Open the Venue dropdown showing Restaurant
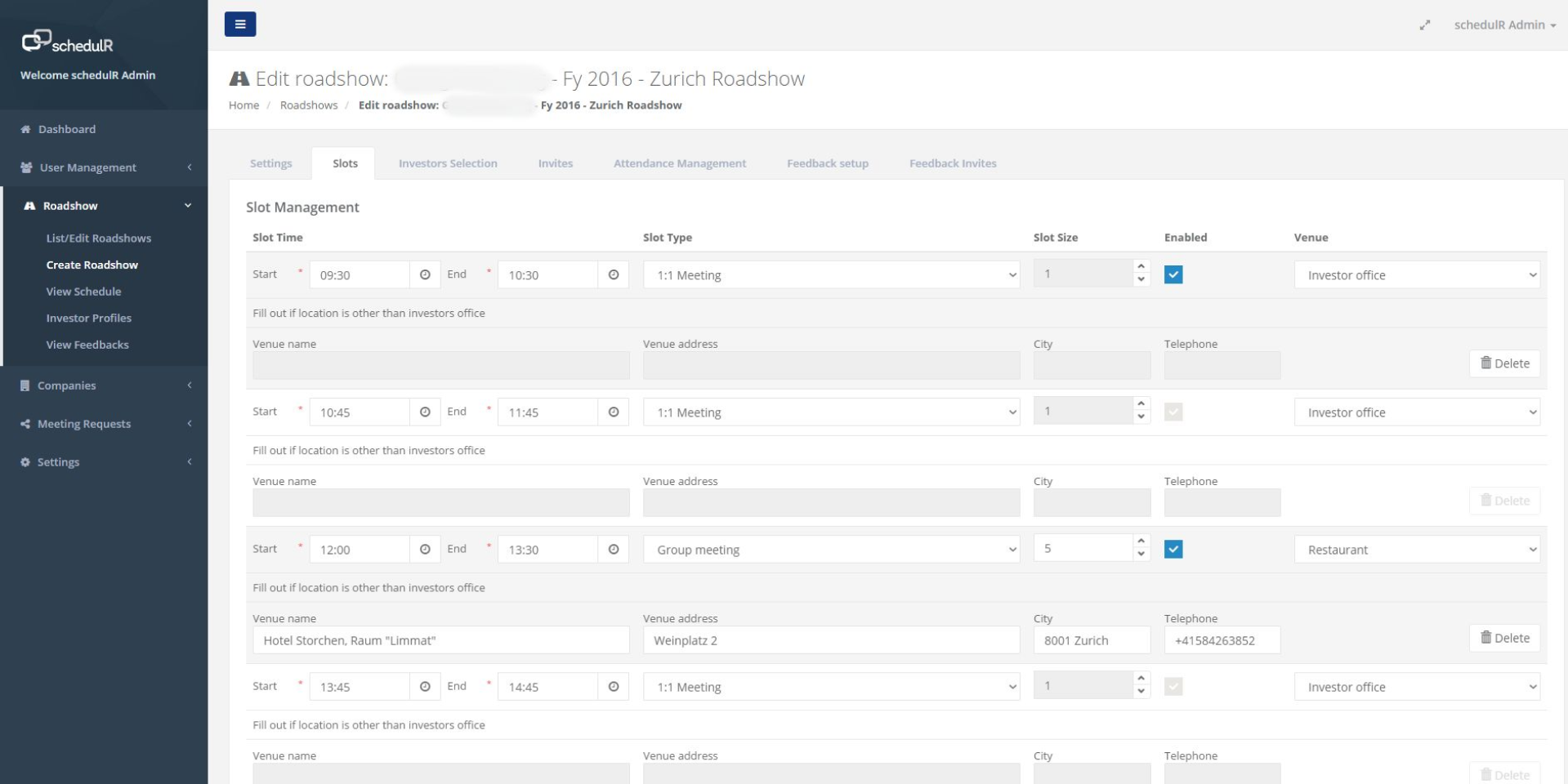Screen dimensions: 1568x784 [1417, 550]
